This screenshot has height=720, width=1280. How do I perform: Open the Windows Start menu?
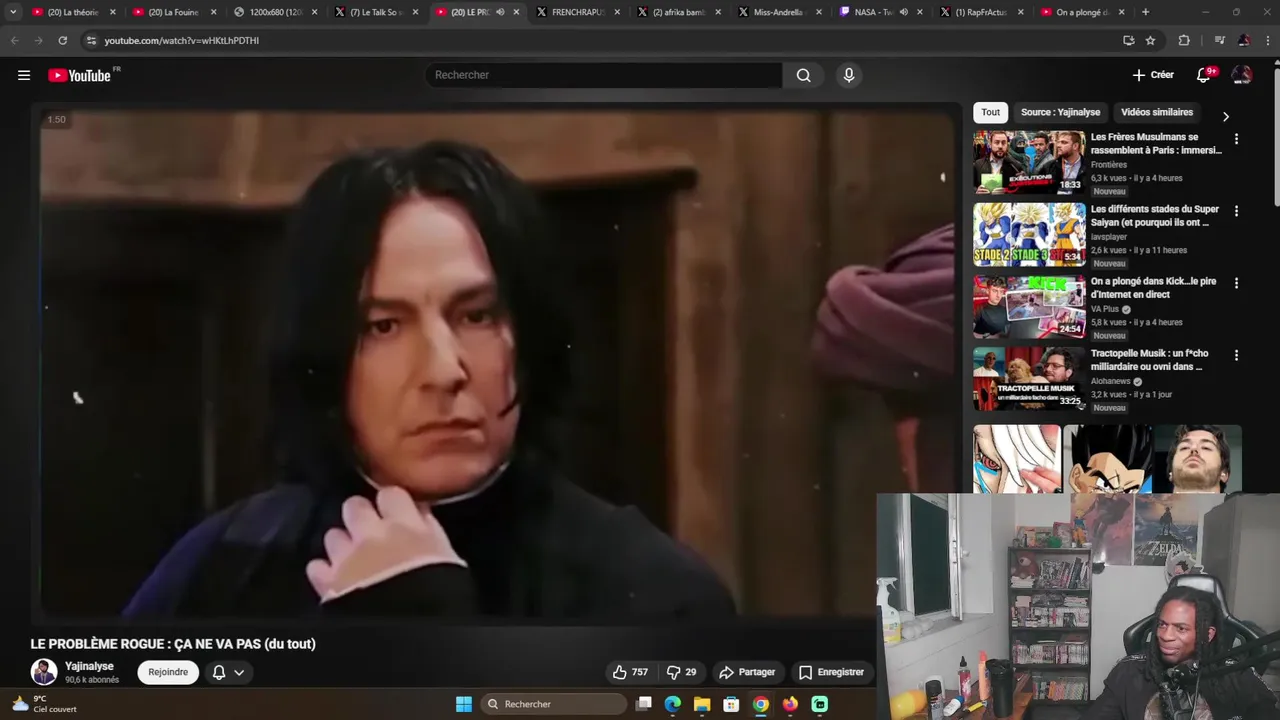click(464, 704)
